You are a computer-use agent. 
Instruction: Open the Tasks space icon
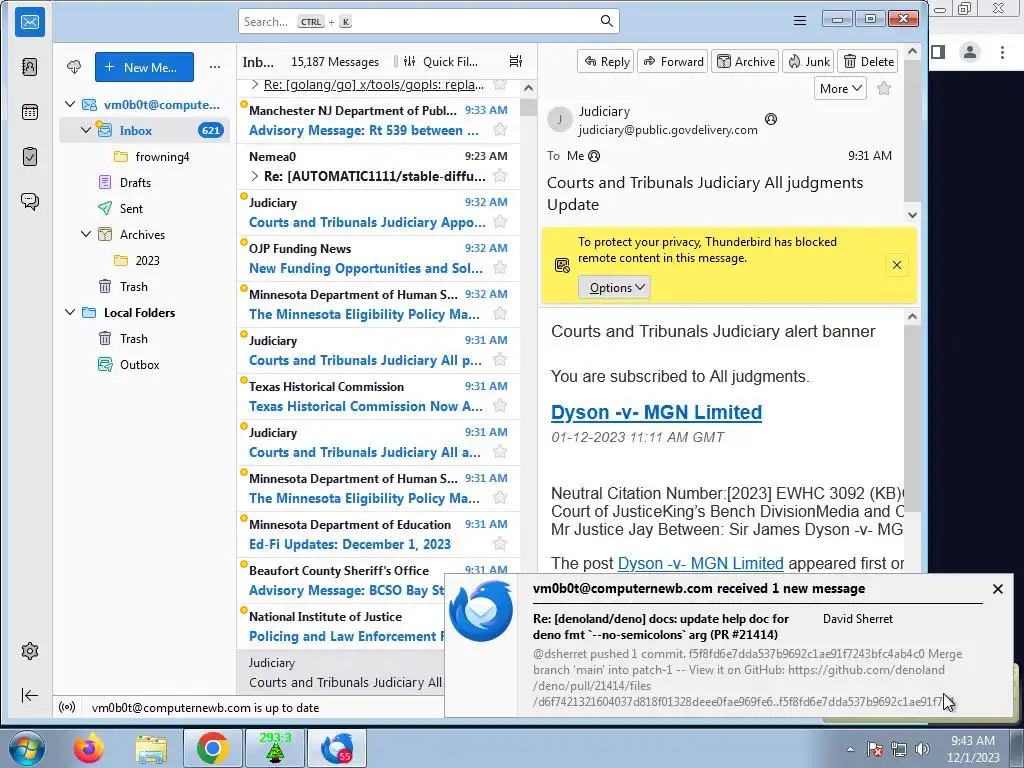point(30,157)
